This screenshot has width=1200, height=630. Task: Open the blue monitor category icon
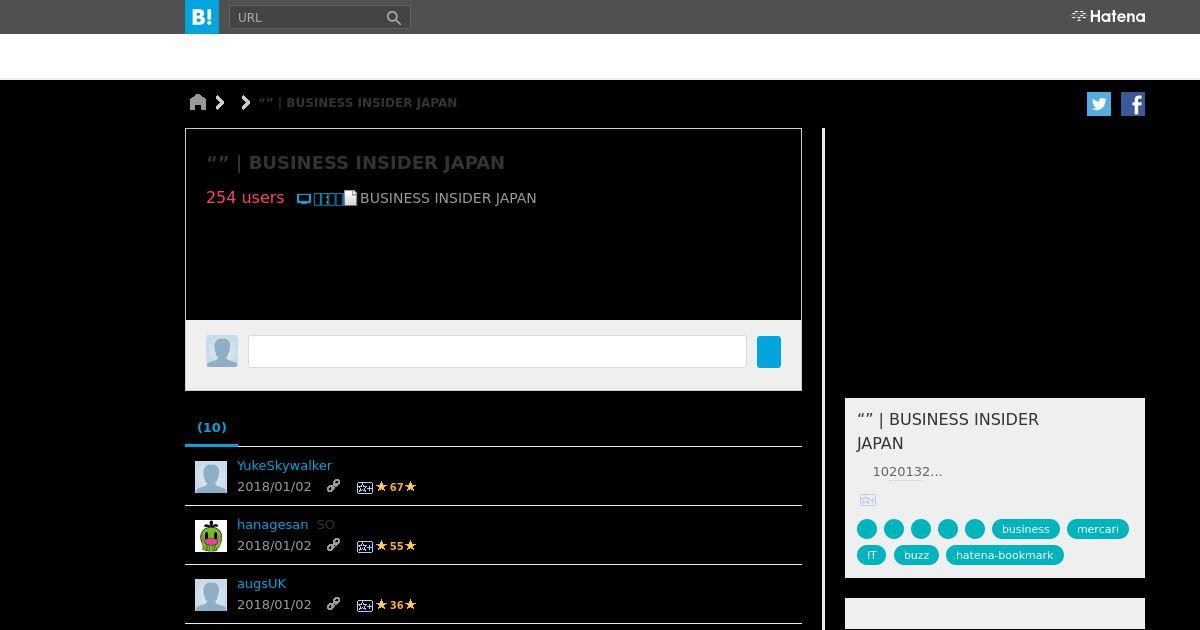click(x=304, y=199)
